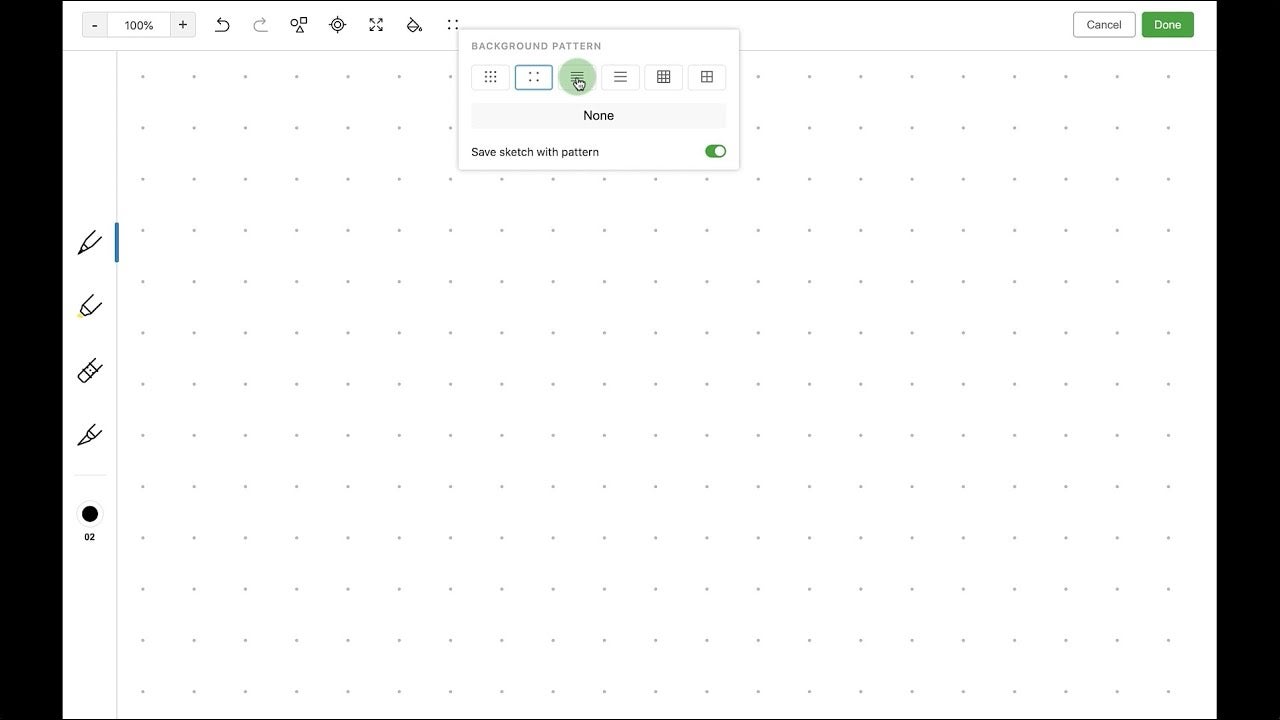This screenshot has height=720, width=1280.
Task: Disable Save sketch with pattern toggle
Action: [x=715, y=151]
